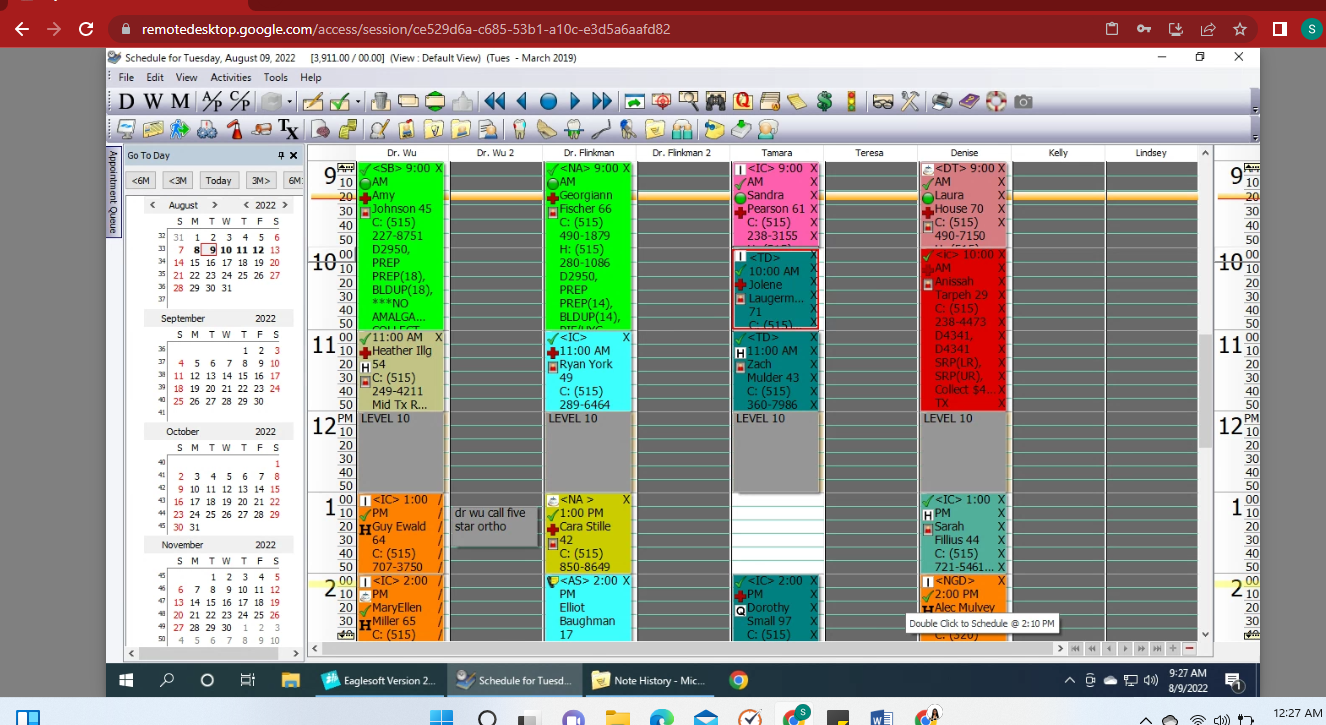Click the fire extinguisher icon in second toolbar
This screenshot has height=725, width=1326.
[234, 129]
